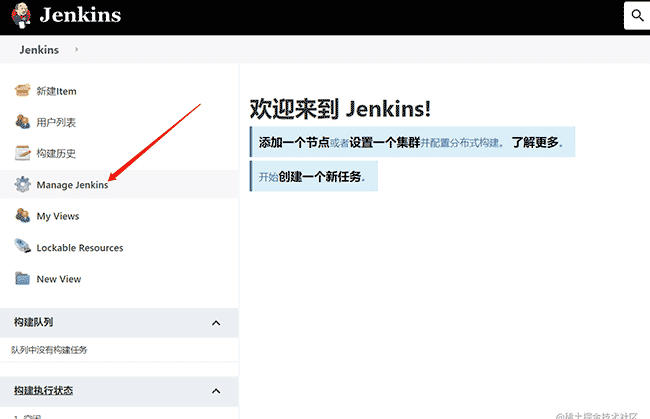This screenshot has height=419, width=650.
Task: Click the My Views people icon
Action: 22,216
